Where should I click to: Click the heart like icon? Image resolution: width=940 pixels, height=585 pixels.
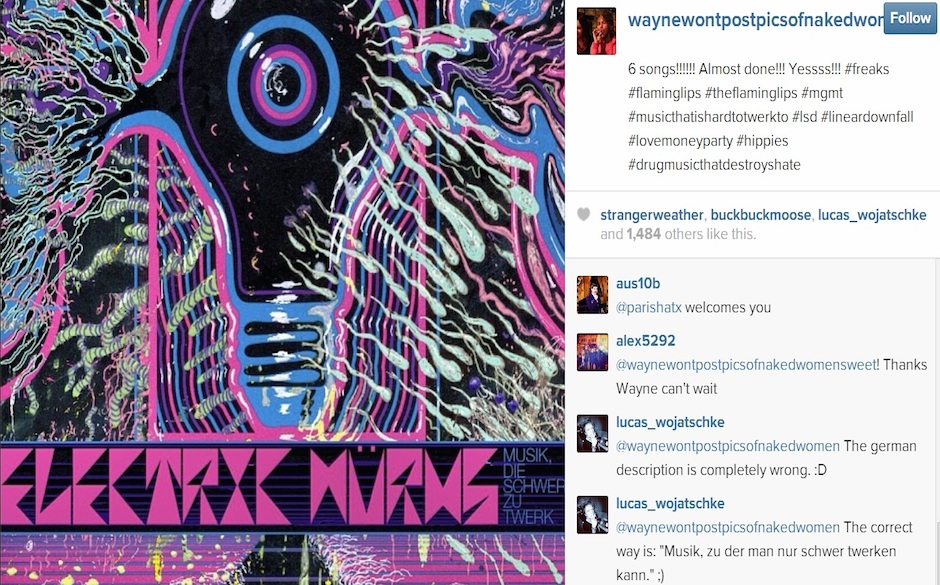(583, 215)
